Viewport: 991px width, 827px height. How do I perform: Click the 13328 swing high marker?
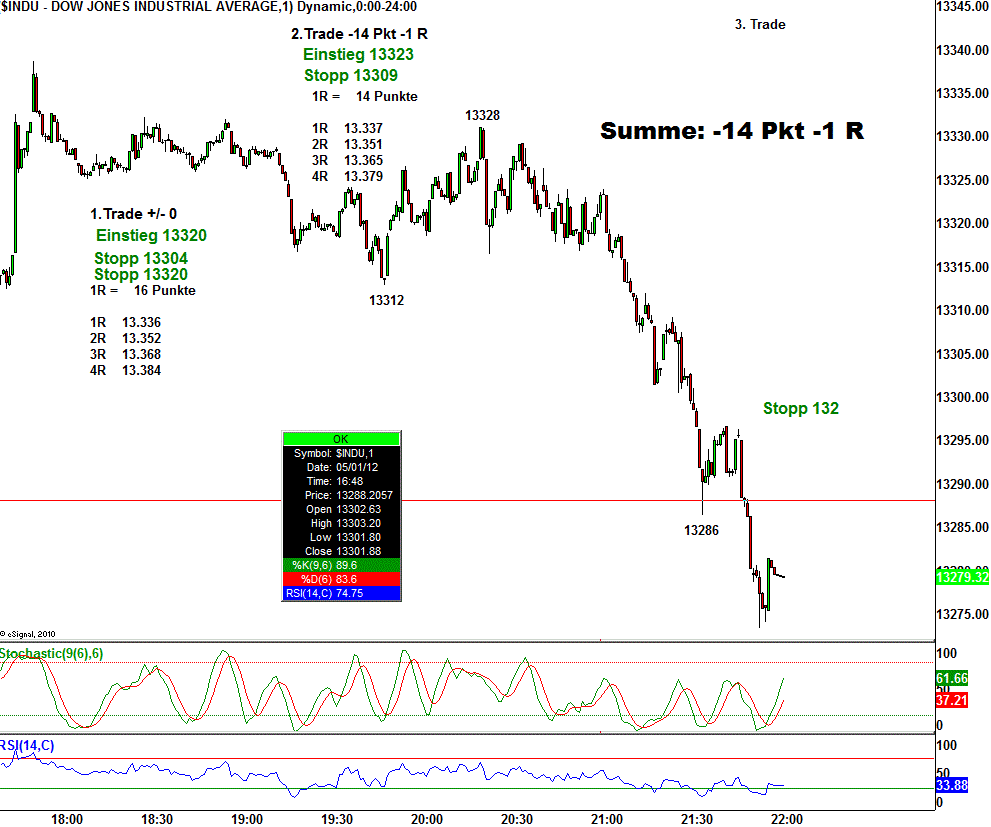click(482, 115)
